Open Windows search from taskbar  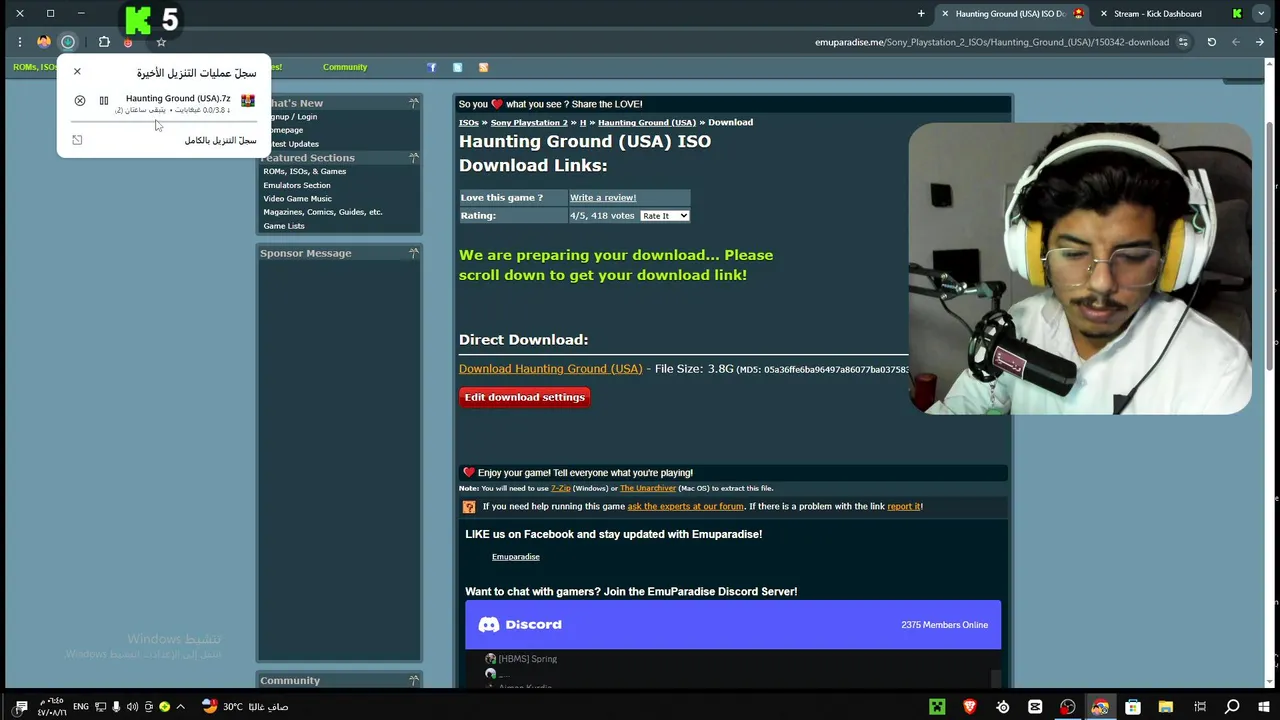click(1232, 706)
